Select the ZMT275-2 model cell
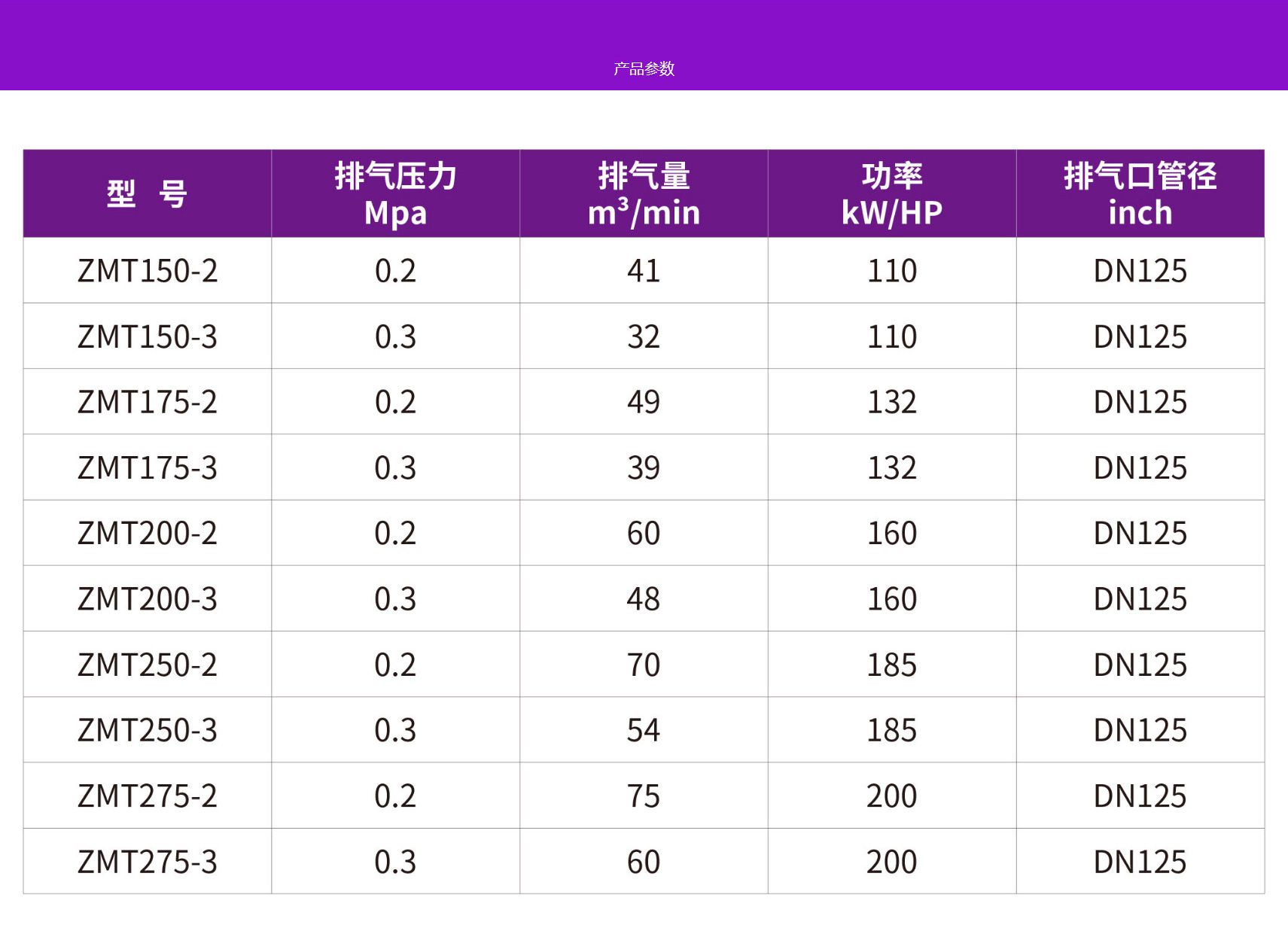Screen dimensions: 1288x931 click(148, 796)
